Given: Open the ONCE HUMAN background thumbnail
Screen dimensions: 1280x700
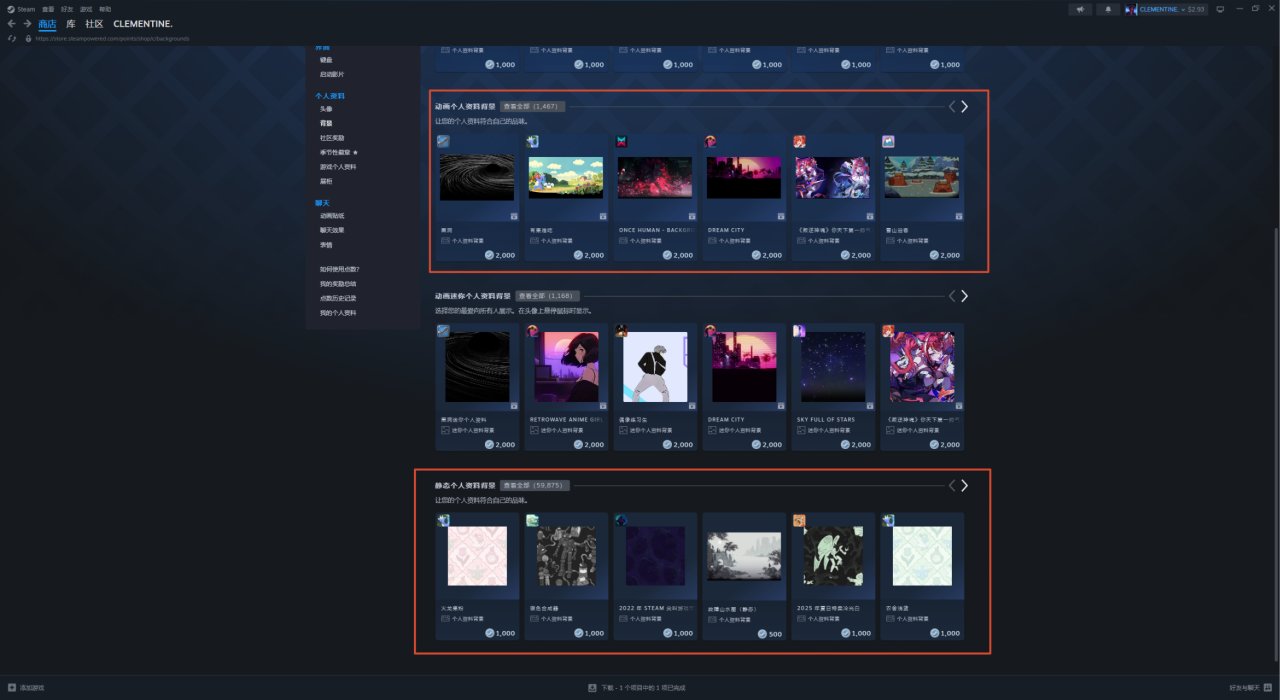Looking at the screenshot, I should [654, 178].
